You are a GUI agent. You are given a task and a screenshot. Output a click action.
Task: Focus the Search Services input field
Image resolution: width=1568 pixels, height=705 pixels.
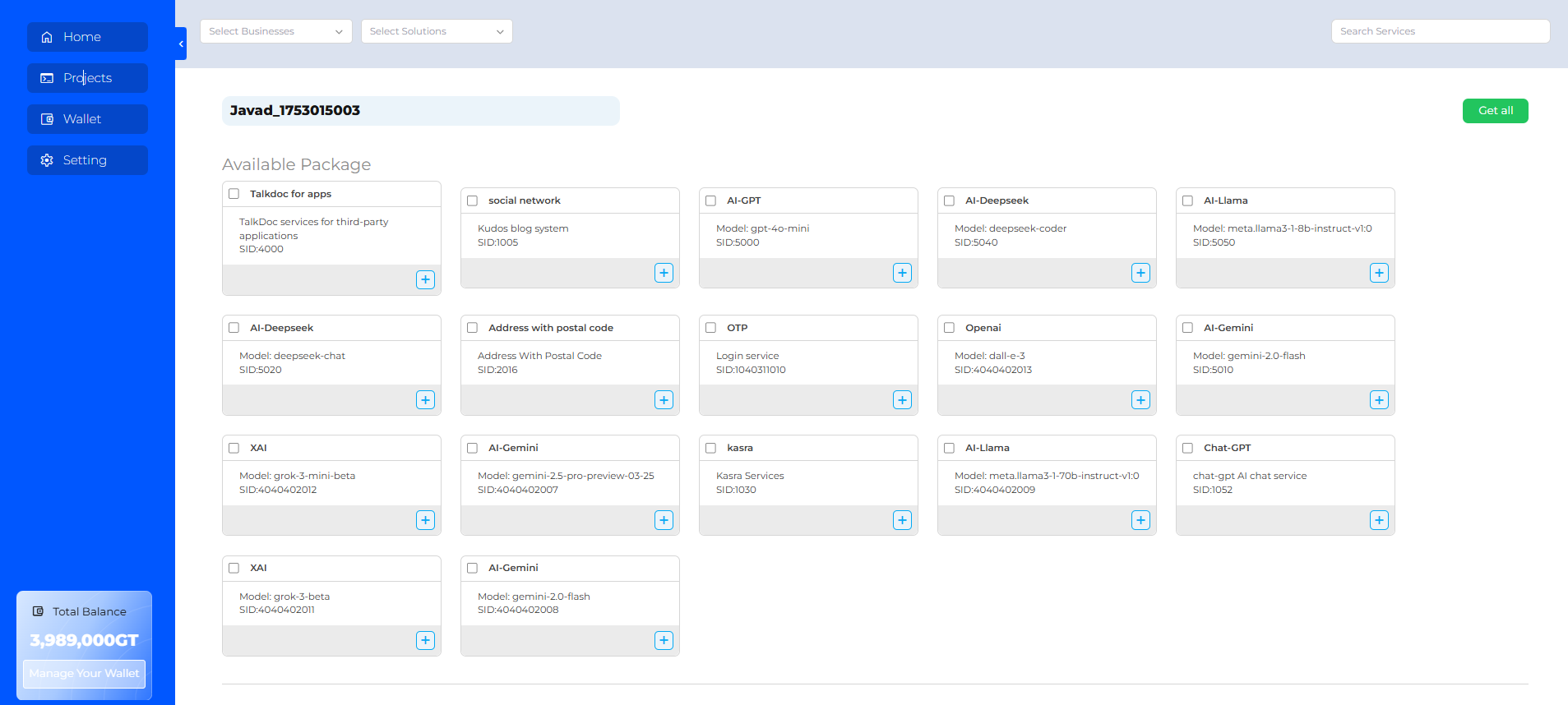tap(1440, 31)
